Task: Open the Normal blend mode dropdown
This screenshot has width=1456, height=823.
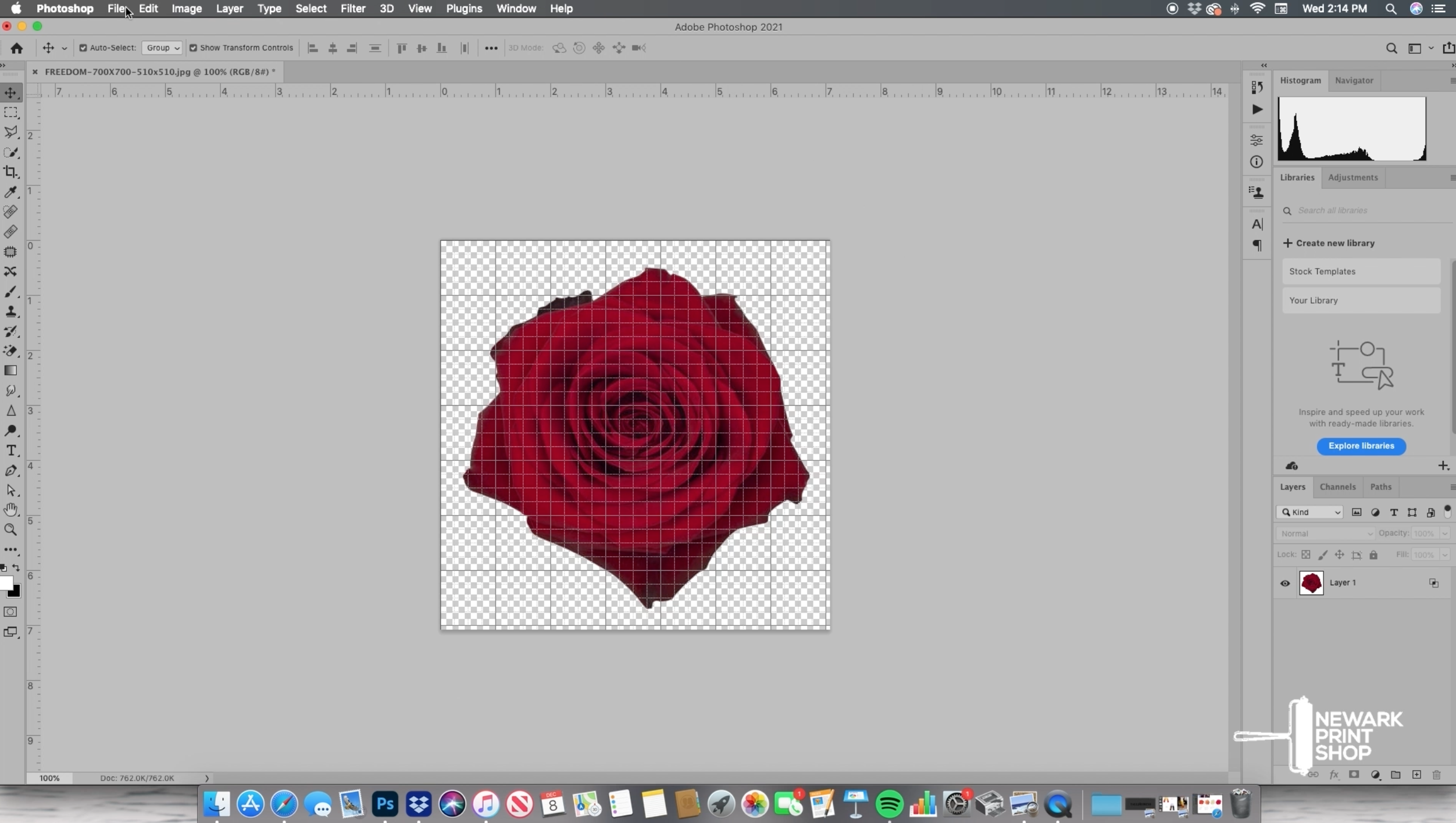Action: (1325, 534)
